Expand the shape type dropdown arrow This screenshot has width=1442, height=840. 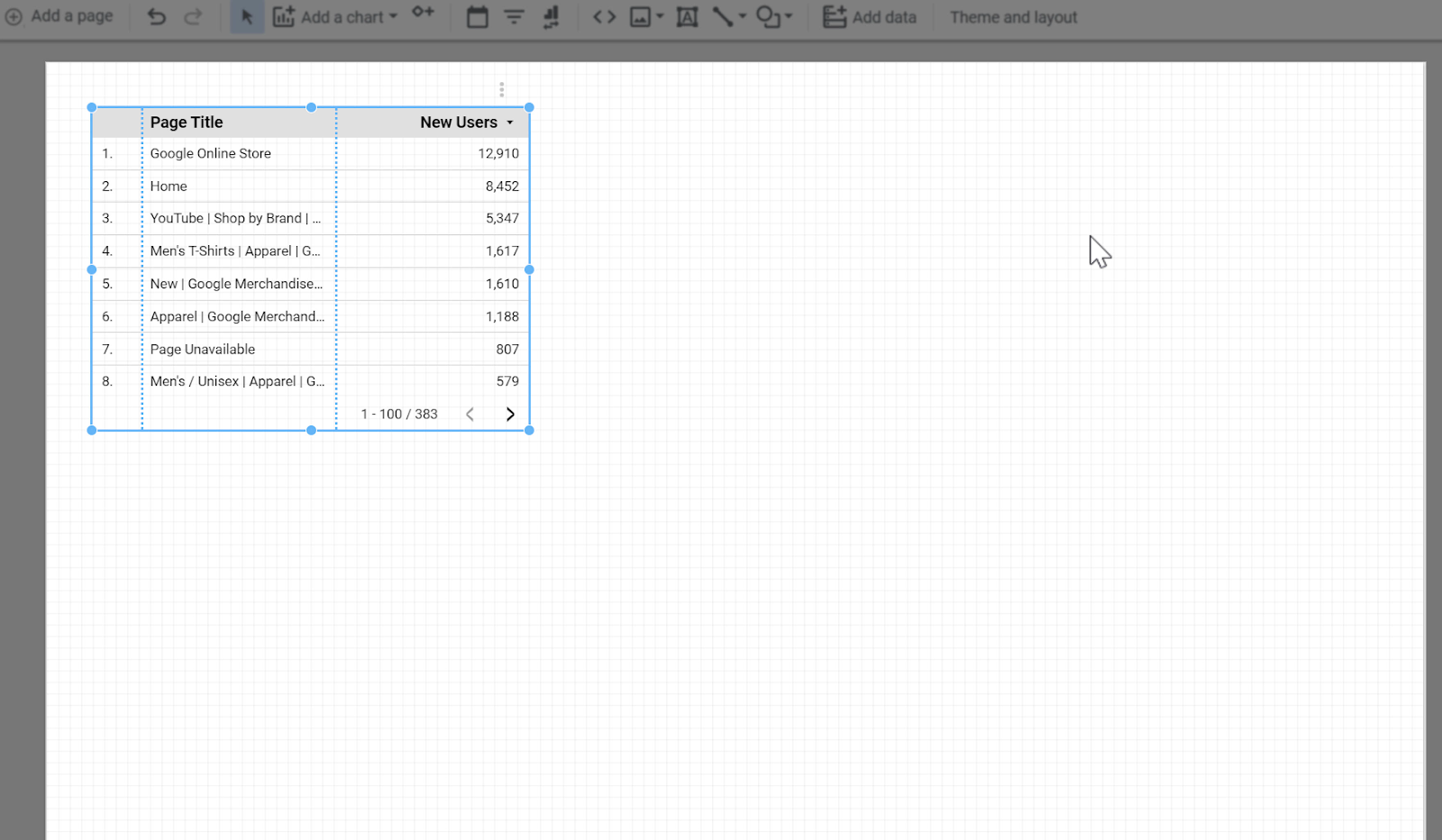coord(789,16)
